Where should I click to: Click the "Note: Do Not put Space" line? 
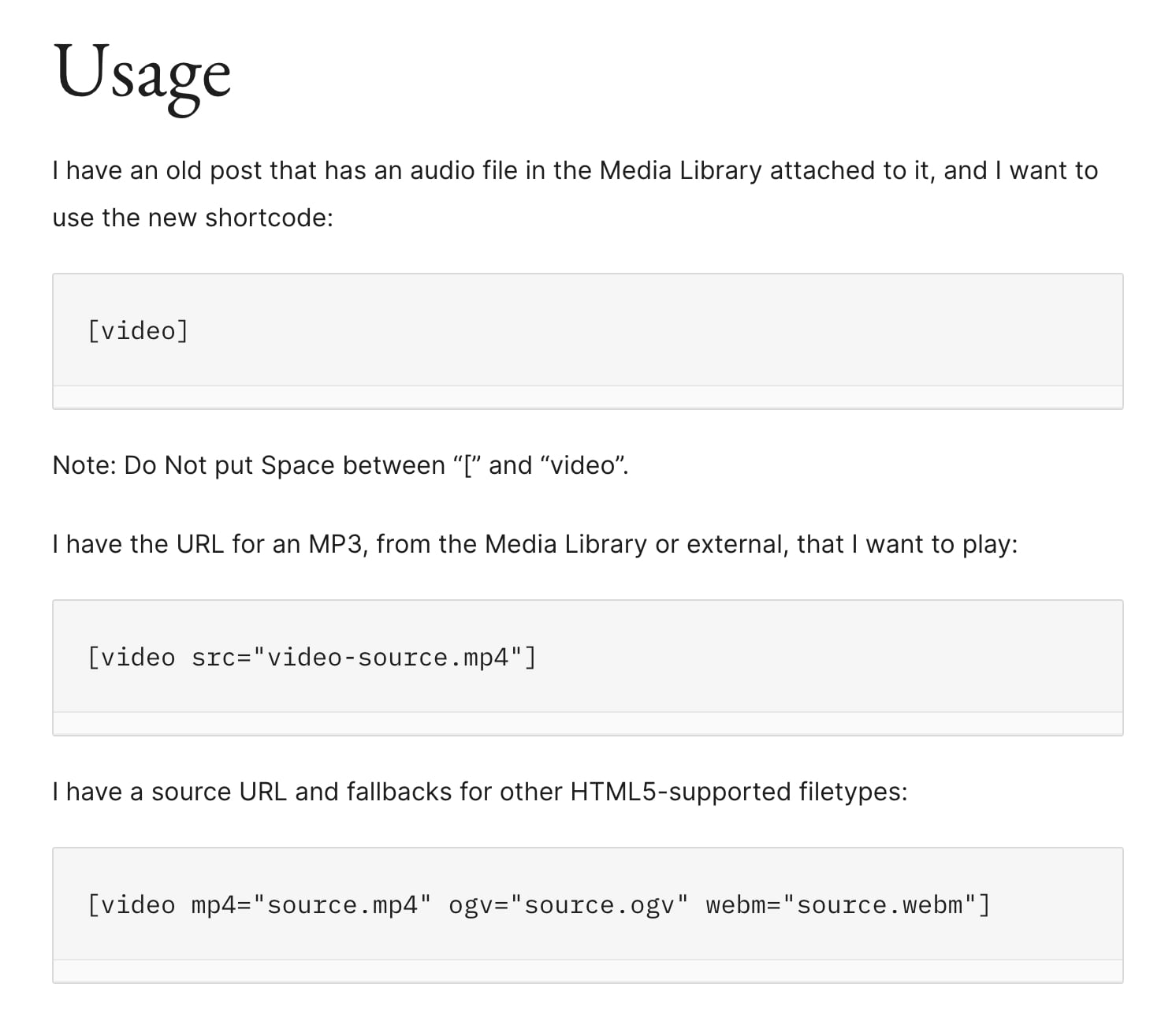340,465
